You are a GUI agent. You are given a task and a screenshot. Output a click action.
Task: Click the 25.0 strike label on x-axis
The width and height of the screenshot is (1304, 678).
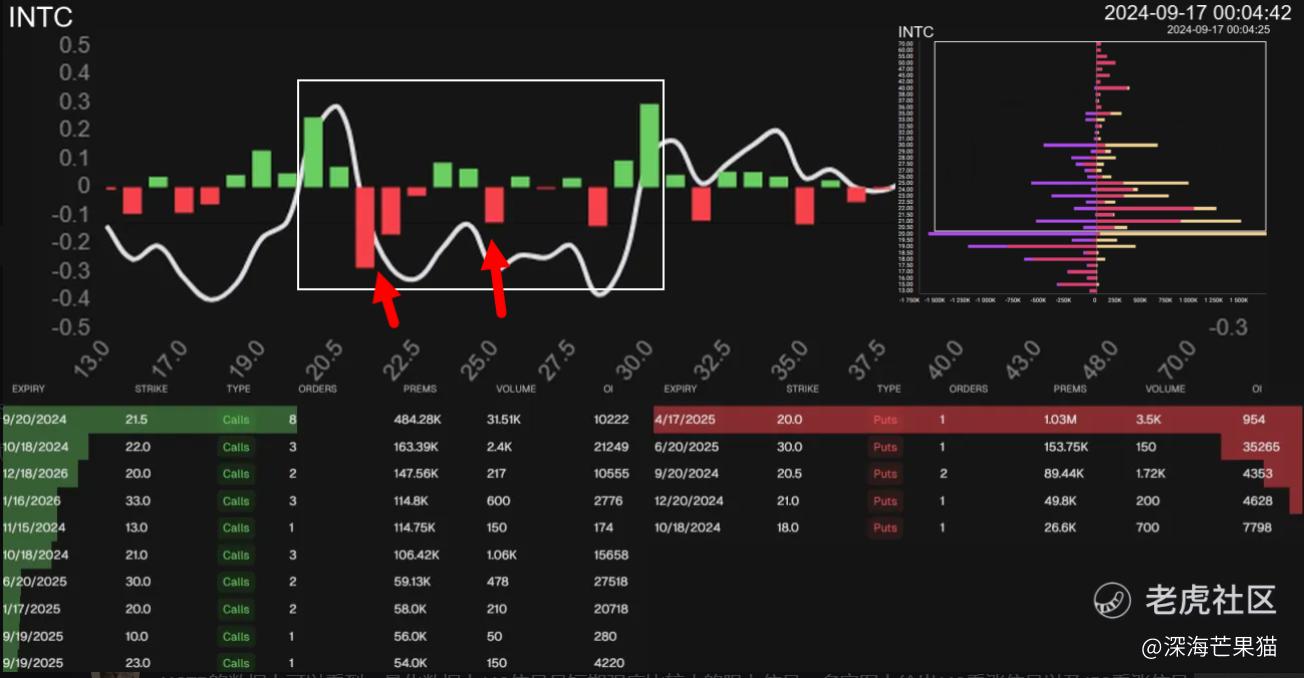(480, 360)
